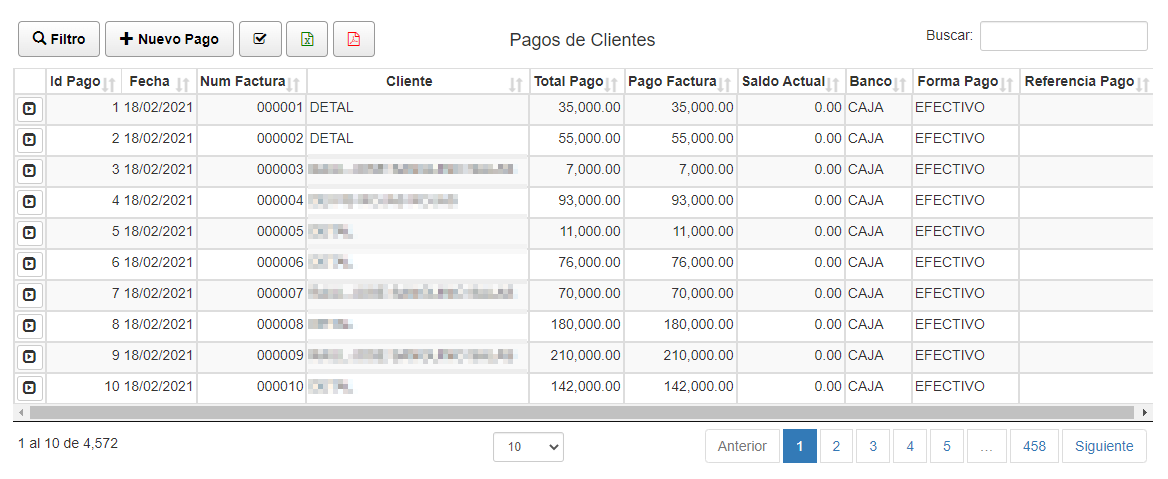Open the Filtro search button

tap(58, 39)
